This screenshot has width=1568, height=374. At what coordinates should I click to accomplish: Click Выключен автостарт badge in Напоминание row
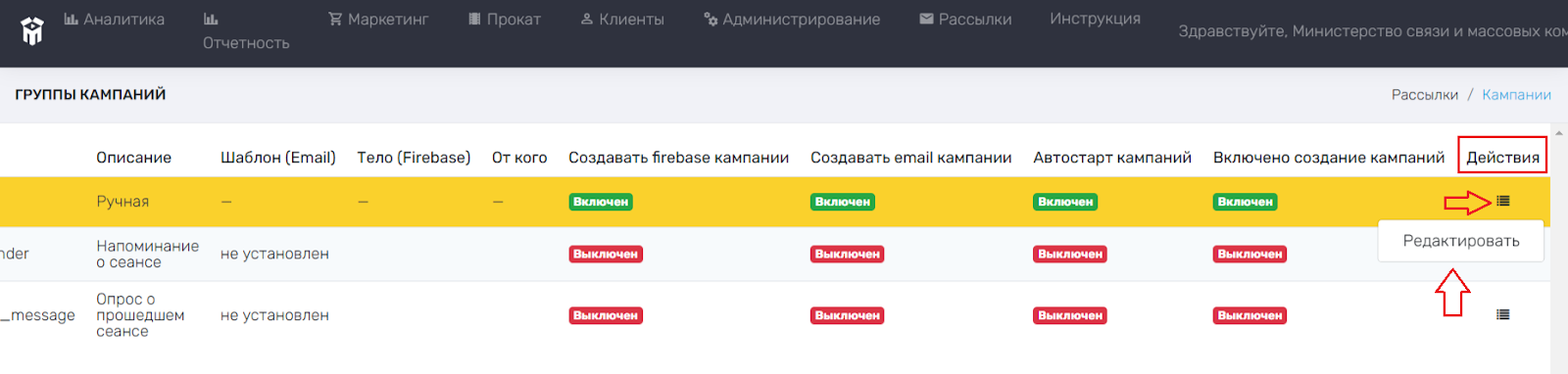1070,255
